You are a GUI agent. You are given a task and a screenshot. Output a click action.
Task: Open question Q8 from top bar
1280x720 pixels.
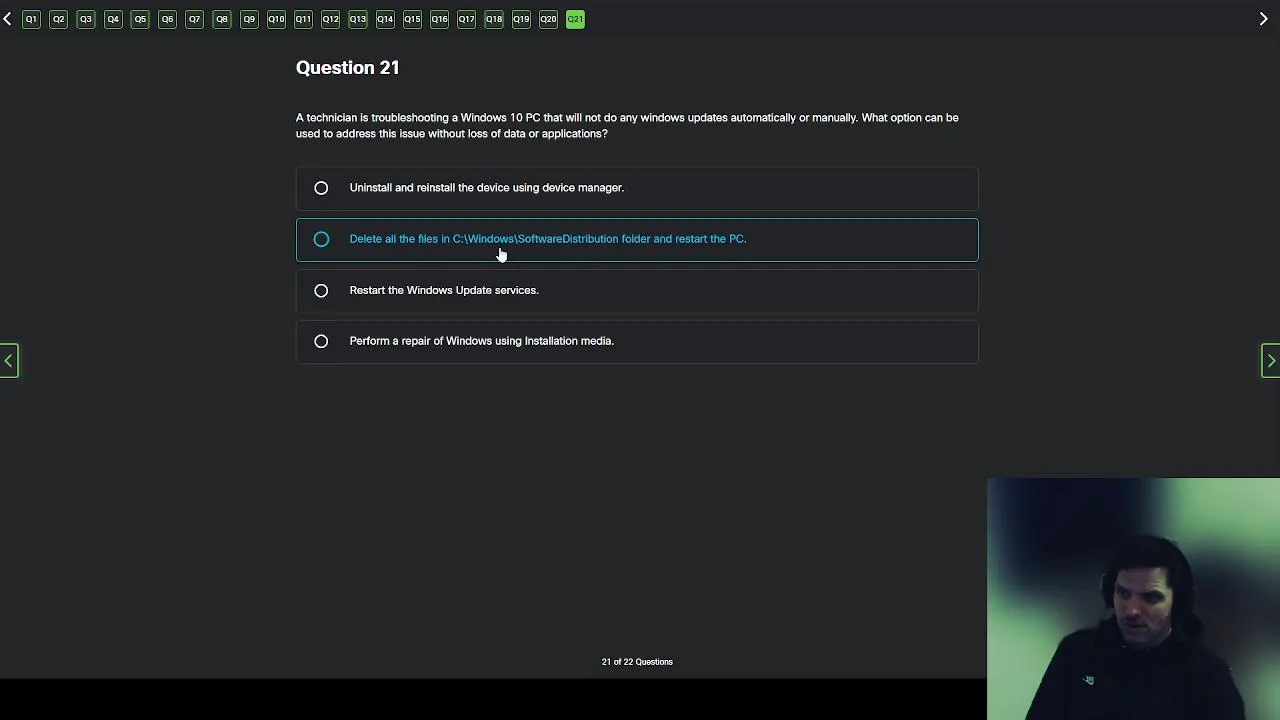tap(222, 19)
